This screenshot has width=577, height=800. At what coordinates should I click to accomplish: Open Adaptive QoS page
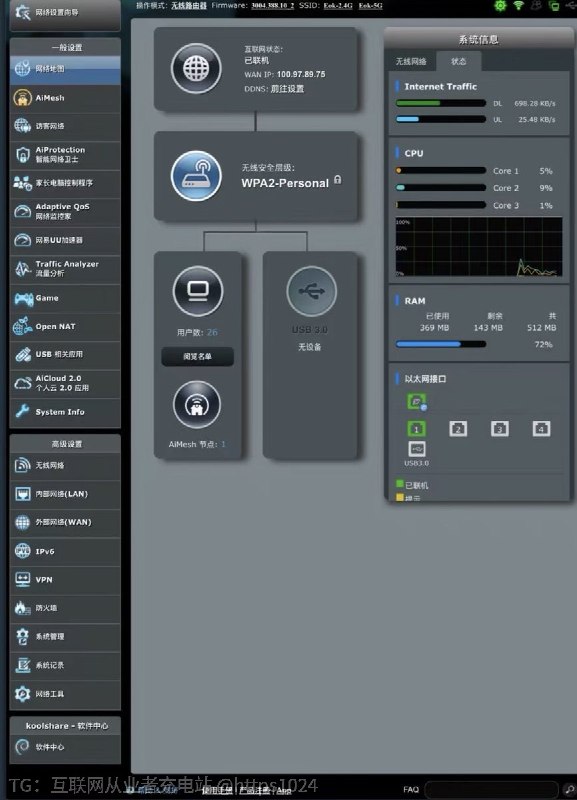coord(65,211)
